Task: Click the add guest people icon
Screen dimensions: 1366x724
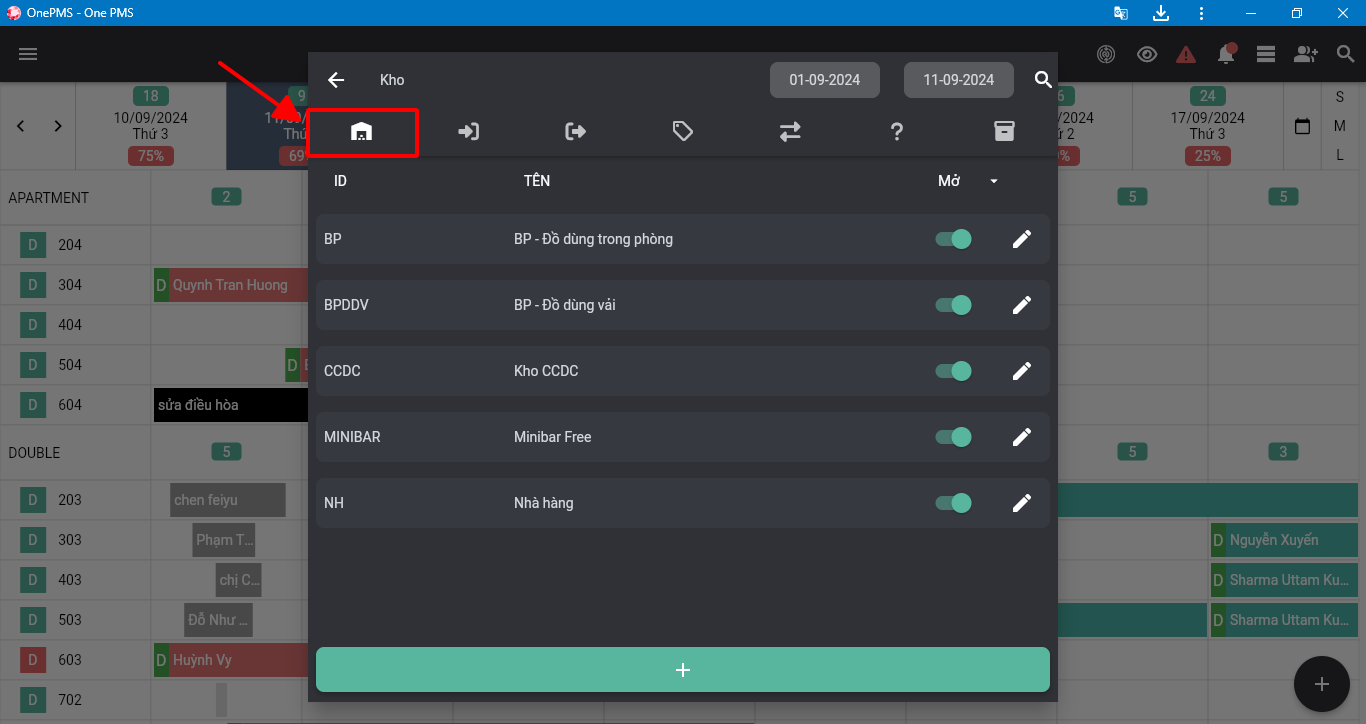Action: coord(1306,54)
